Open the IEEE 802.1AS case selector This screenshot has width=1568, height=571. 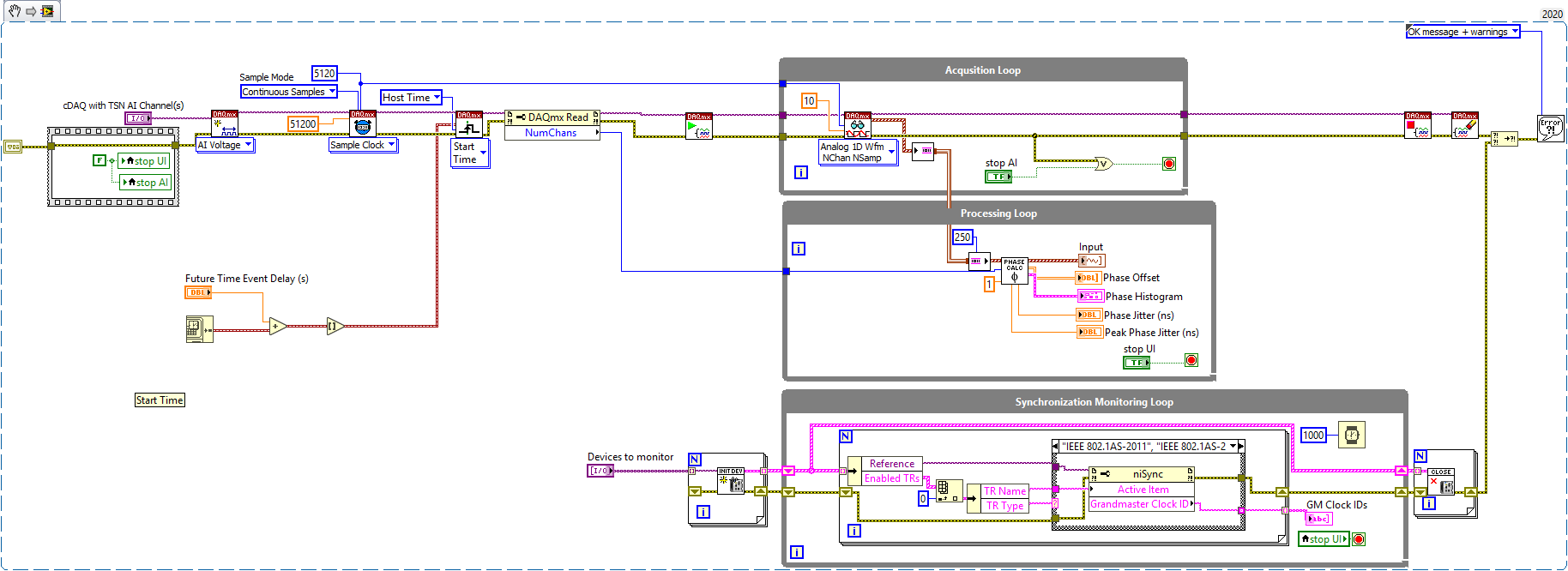click(x=1148, y=447)
